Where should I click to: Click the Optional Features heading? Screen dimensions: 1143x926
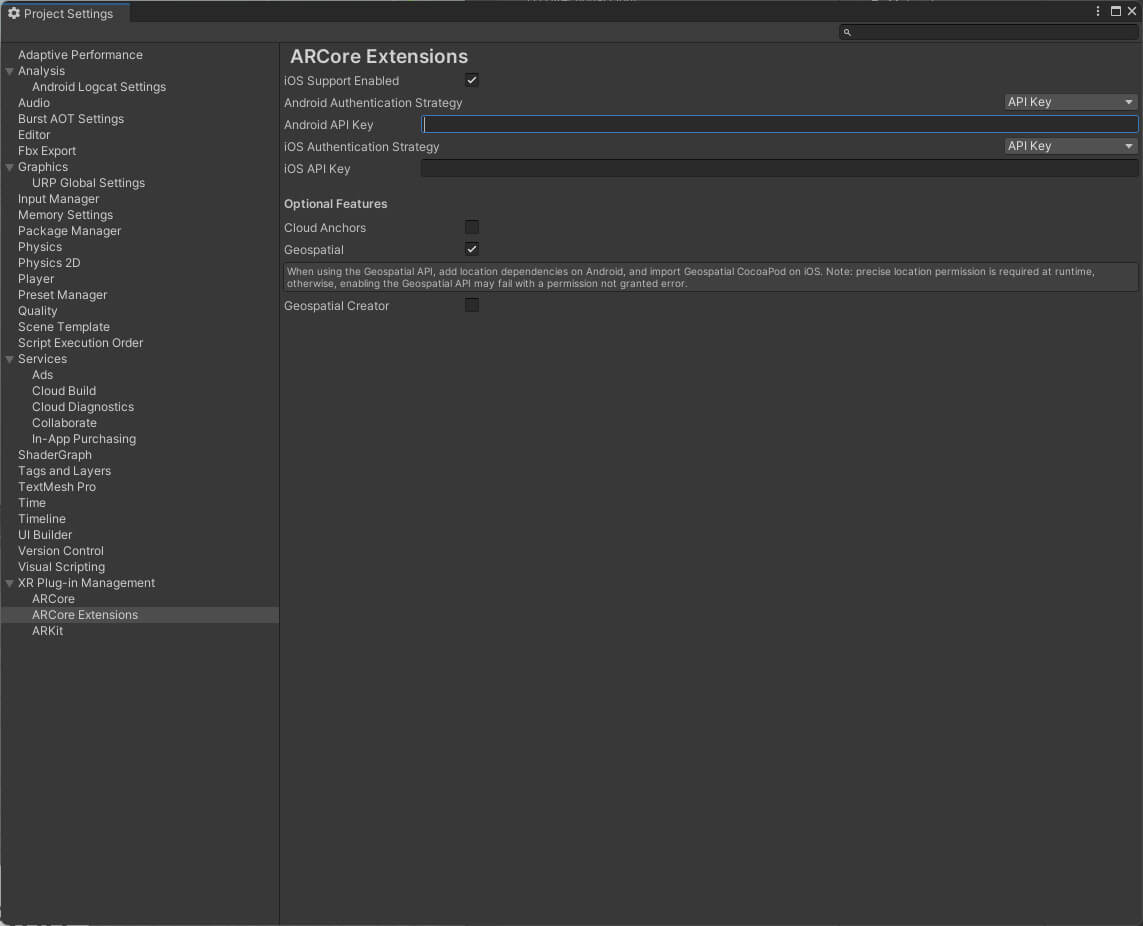[x=335, y=204]
